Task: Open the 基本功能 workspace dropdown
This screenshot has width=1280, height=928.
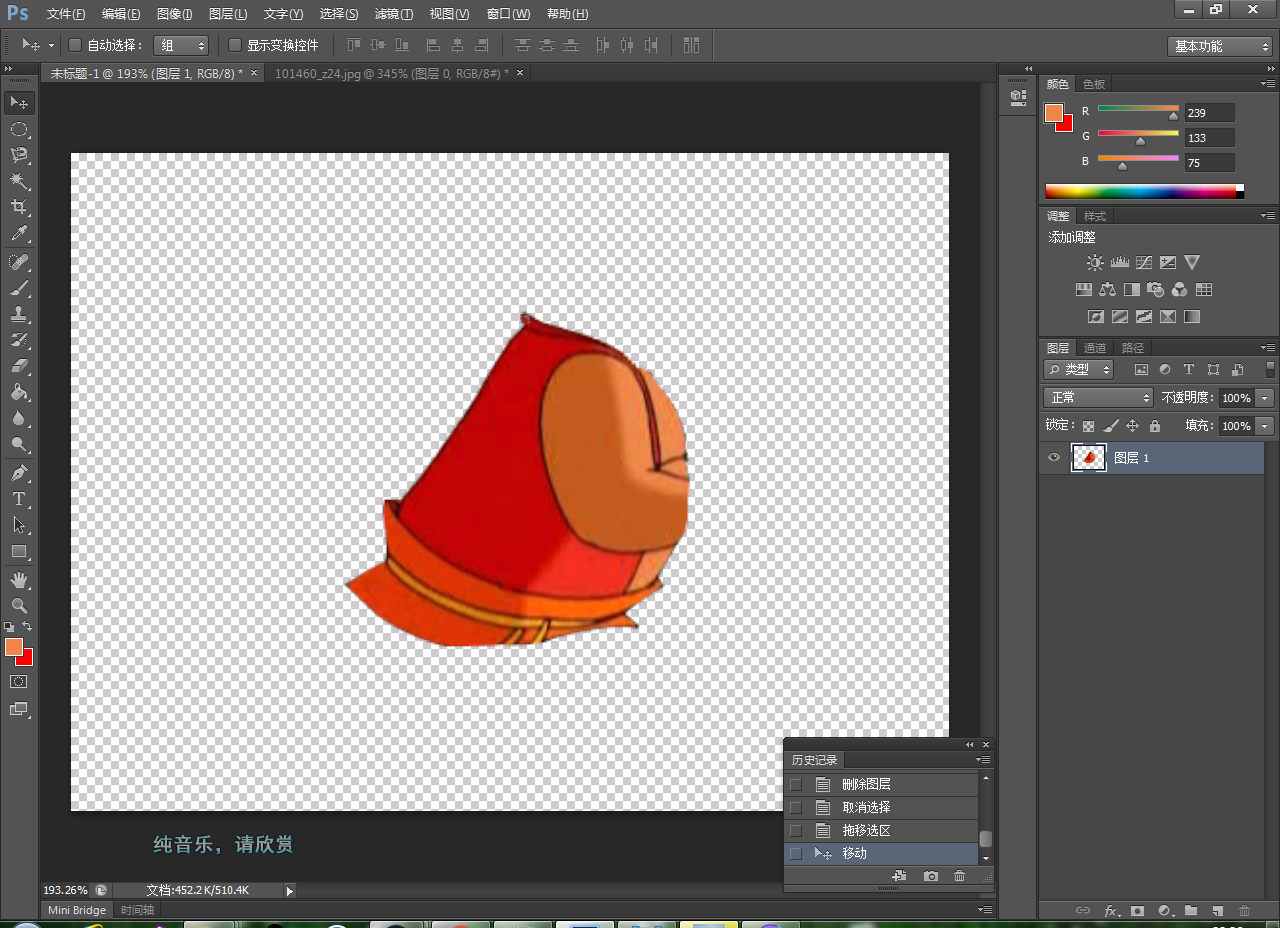Action: coord(1219,46)
